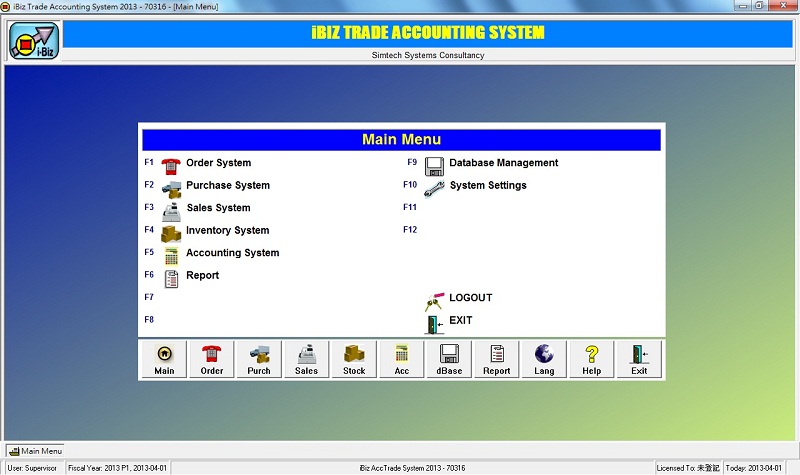800x475 pixels.
Task: Select Inventory System menu text
Action: point(228,230)
